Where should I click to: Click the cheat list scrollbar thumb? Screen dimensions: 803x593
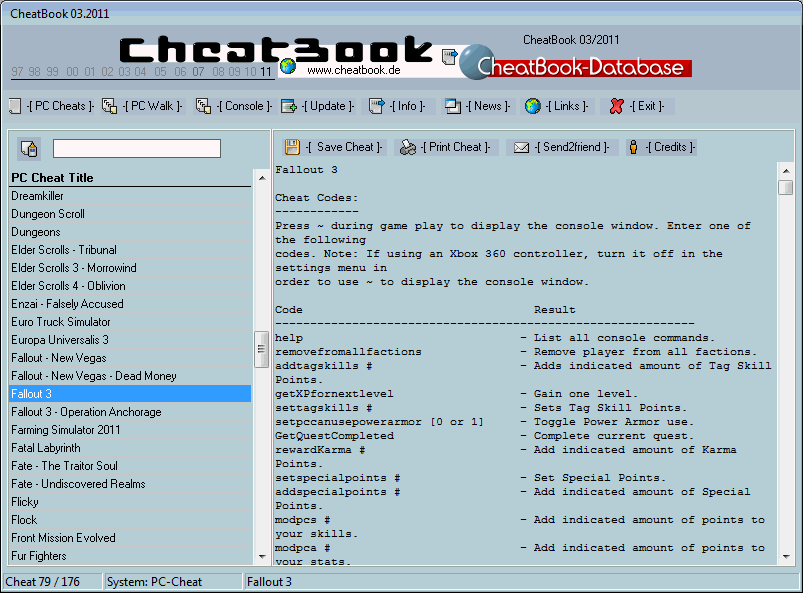[x=262, y=349]
